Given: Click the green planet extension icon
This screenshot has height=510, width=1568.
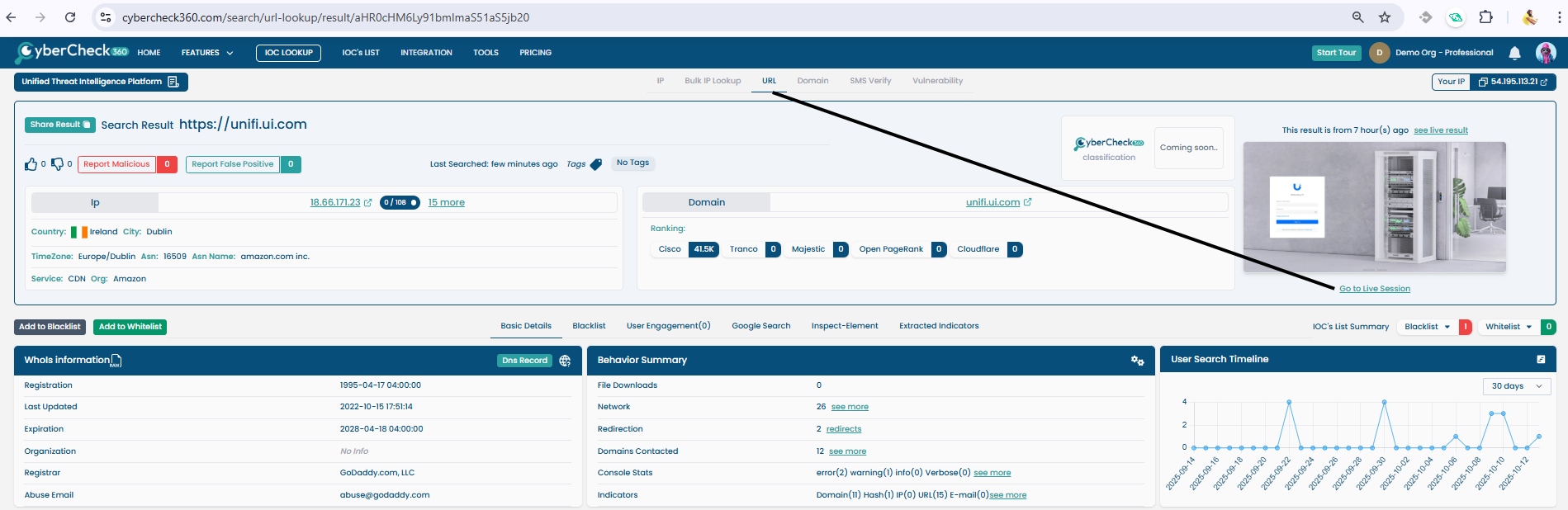Looking at the screenshot, I should 1456,17.
